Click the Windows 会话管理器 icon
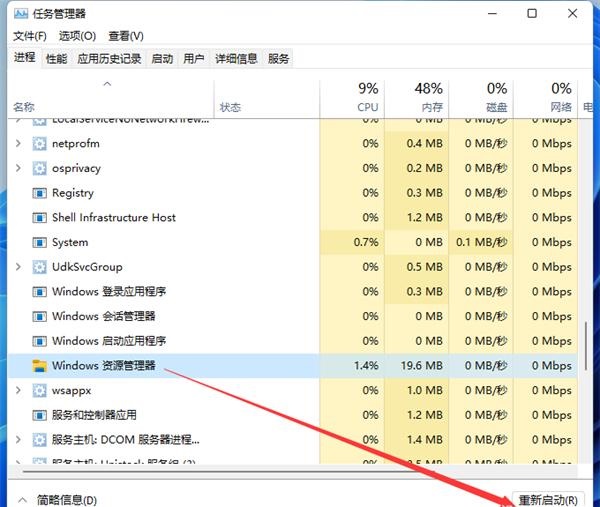 [x=39, y=316]
